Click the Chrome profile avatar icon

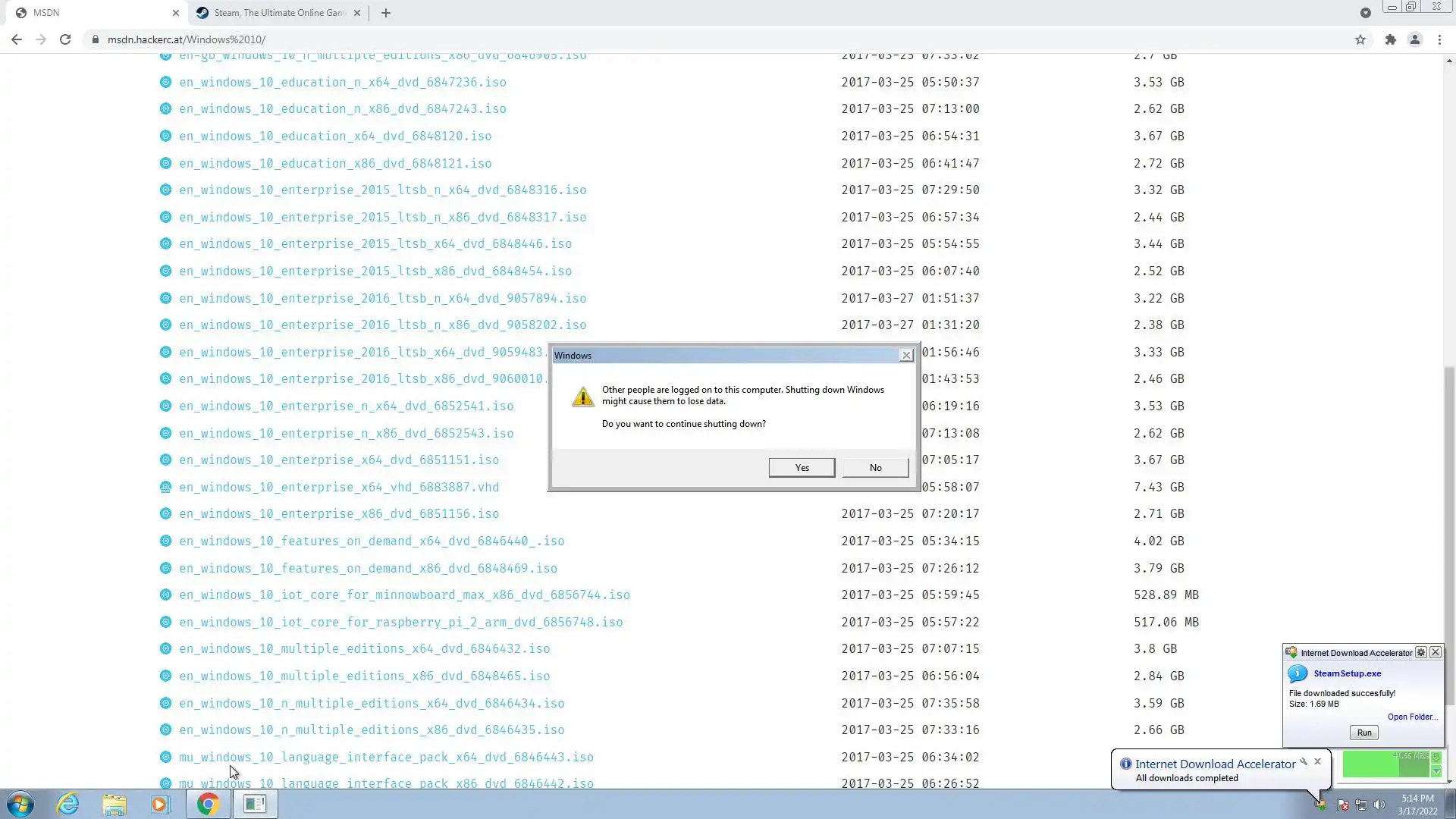1414,39
